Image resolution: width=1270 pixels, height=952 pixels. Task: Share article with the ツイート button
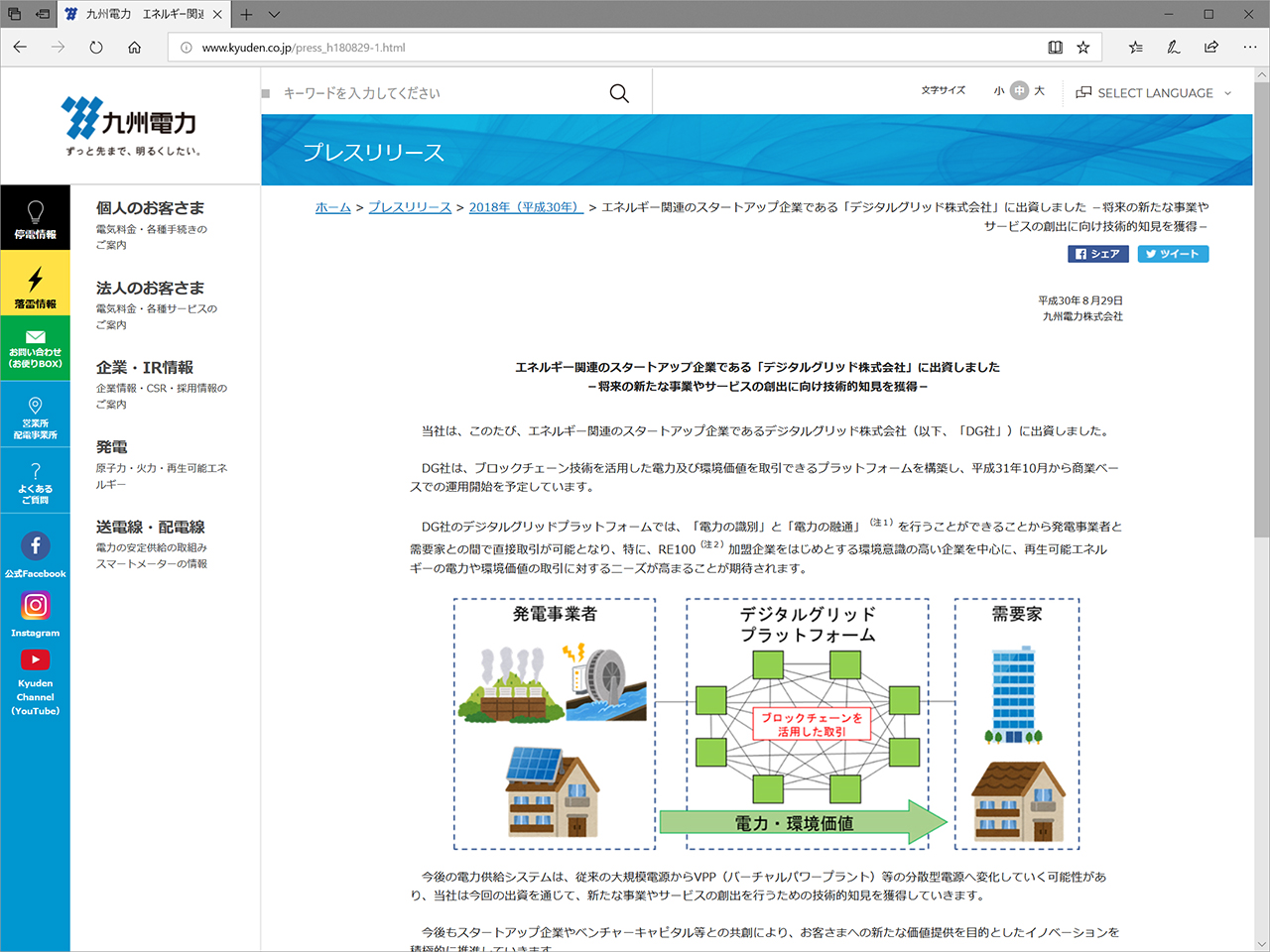pos(1173,254)
